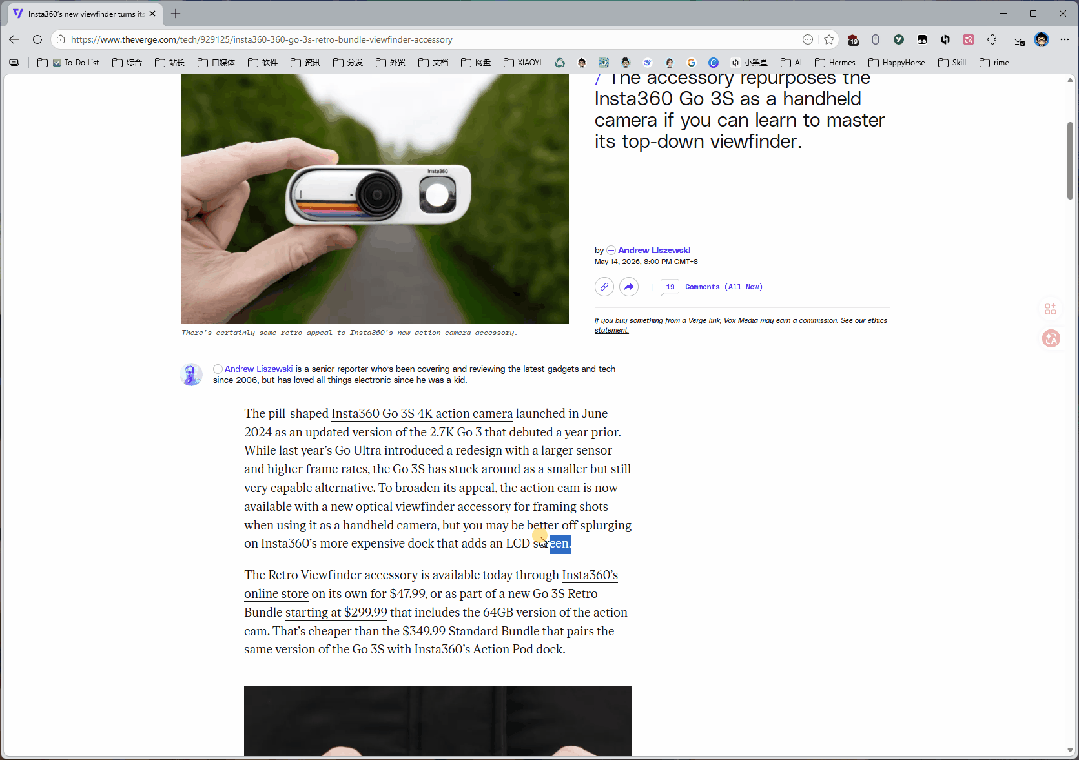The width and height of the screenshot is (1079, 760).
Task: Open the green recycle-symbol bookmark
Action: [559, 63]
